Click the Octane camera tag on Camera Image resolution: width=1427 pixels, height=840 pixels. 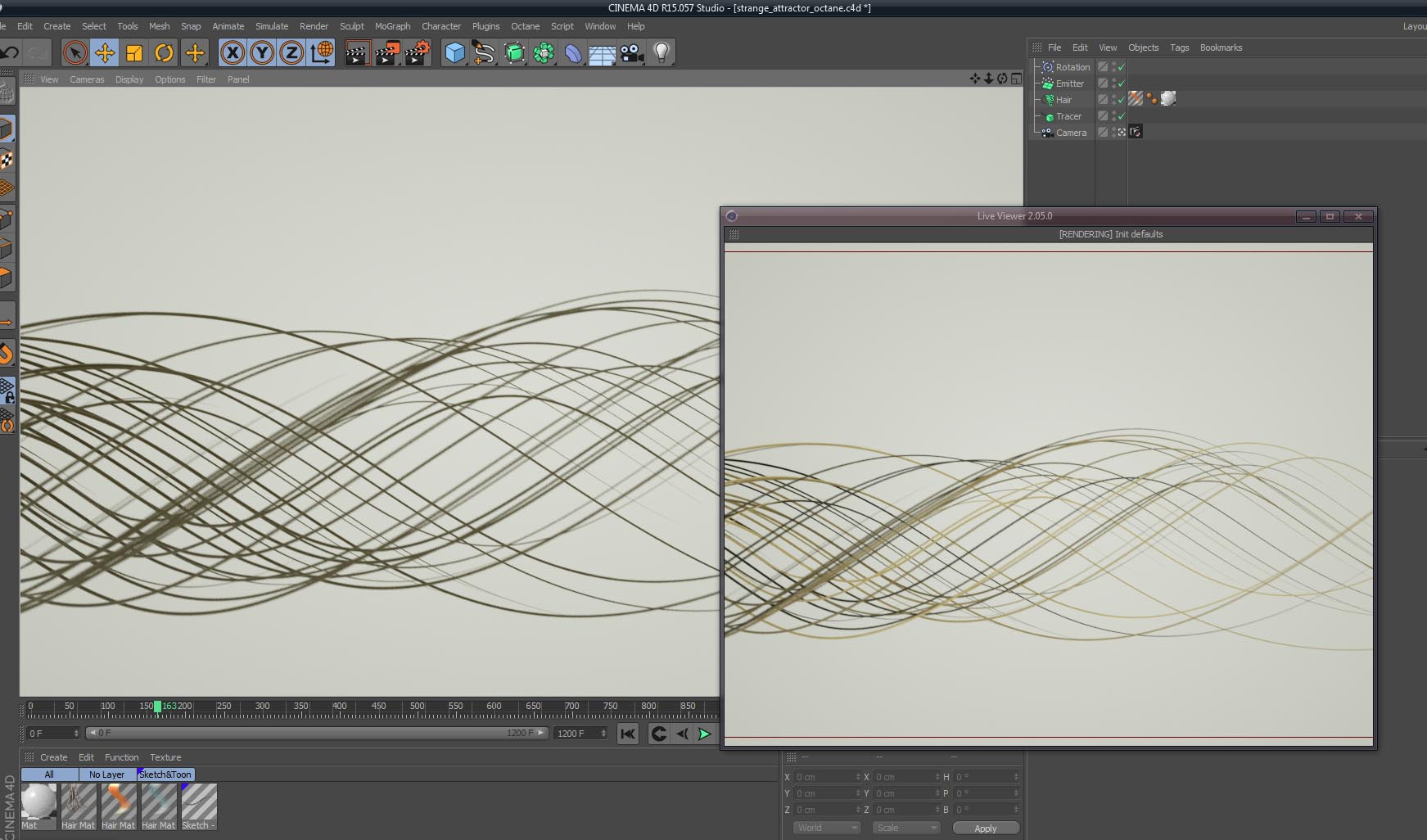coord(1136,132)
